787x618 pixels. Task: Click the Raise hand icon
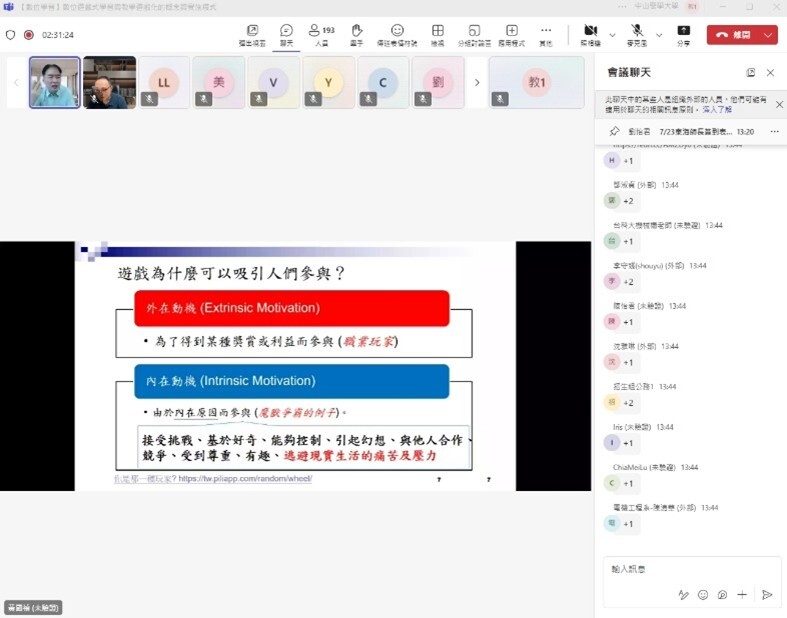click(356, 34)
